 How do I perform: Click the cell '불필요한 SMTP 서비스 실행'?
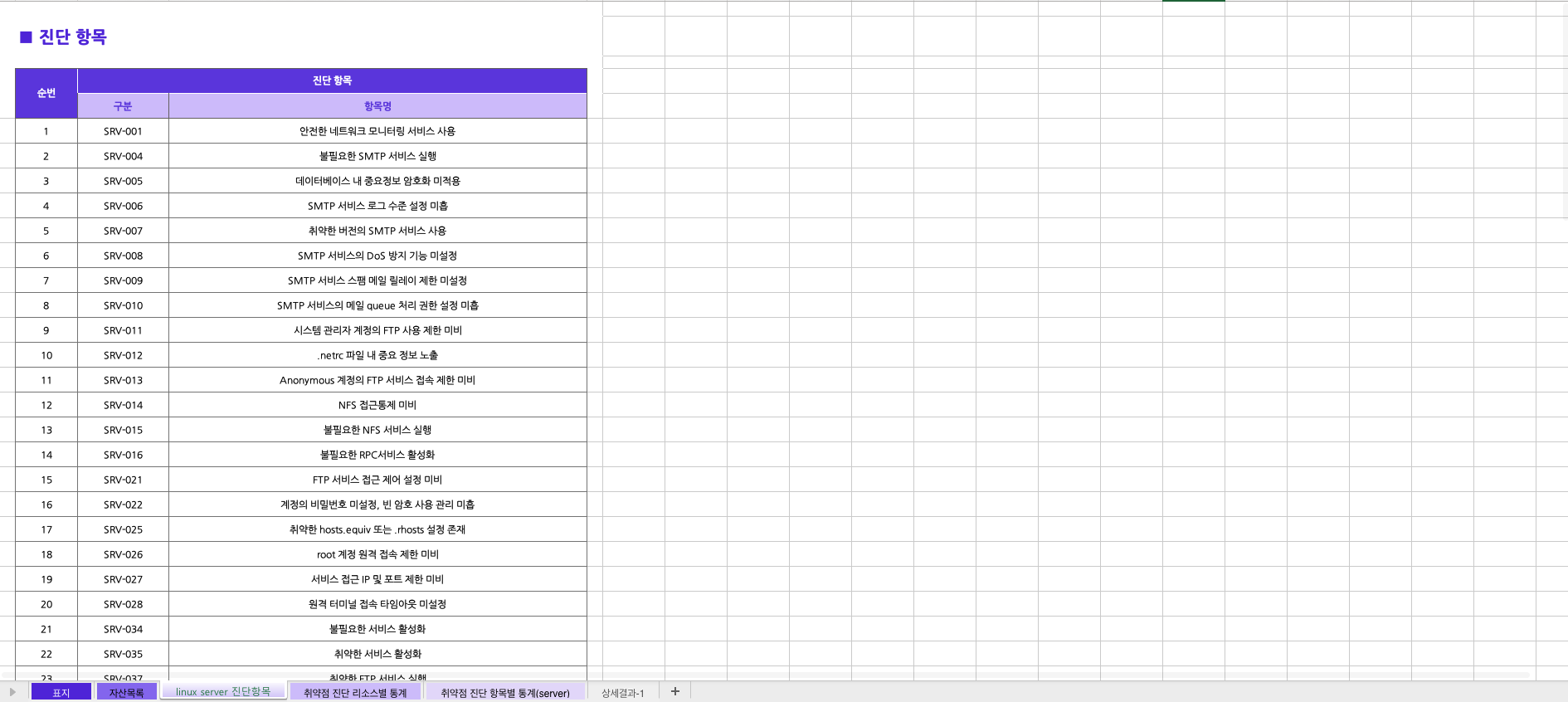pyautogui.click(x=377, y=156)
